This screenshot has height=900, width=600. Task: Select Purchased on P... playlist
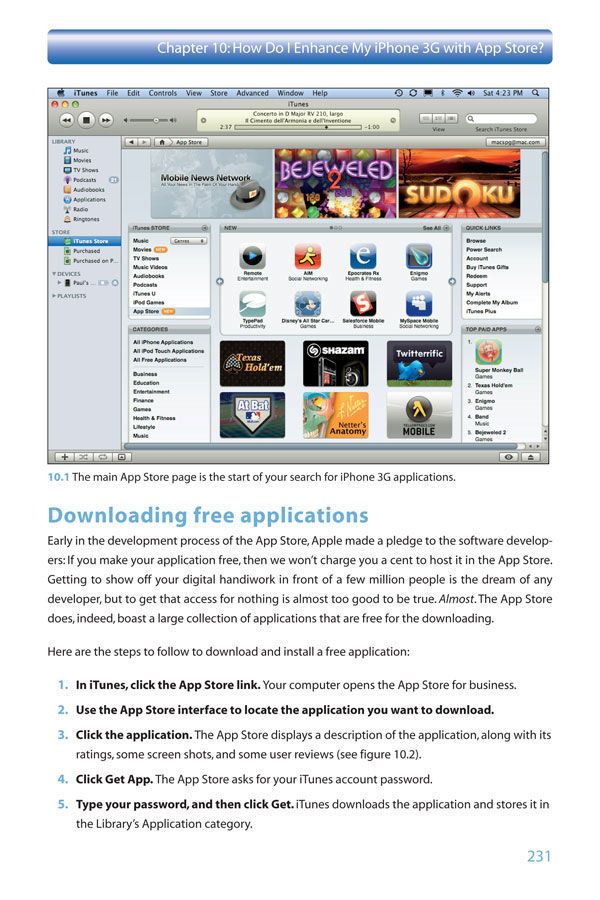tap(95, 261)
